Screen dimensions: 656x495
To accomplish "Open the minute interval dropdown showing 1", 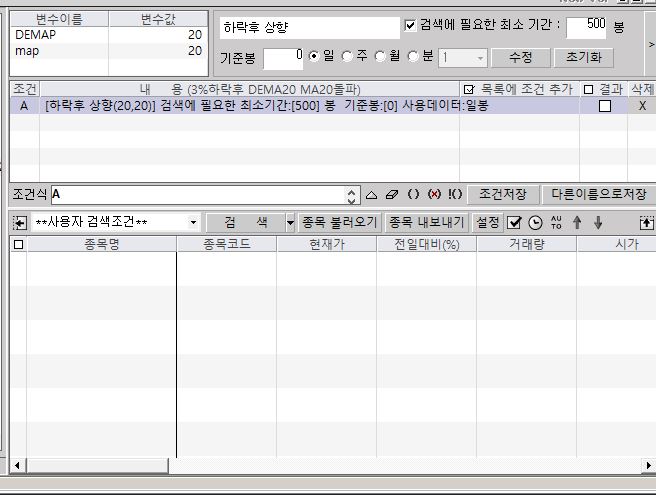I will (x=481, y=58).
